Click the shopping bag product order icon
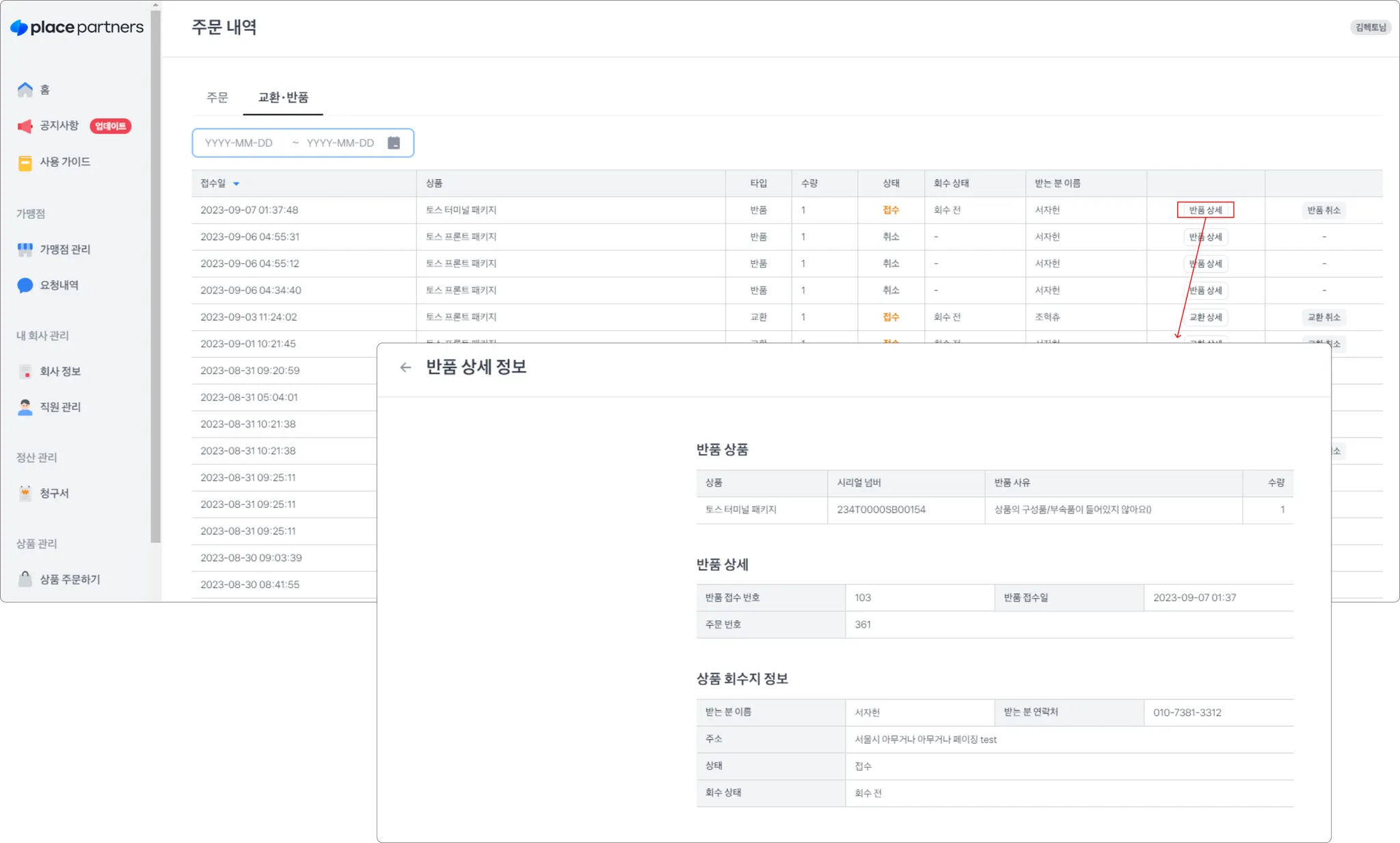1400x843 pixels. (25, 579)
